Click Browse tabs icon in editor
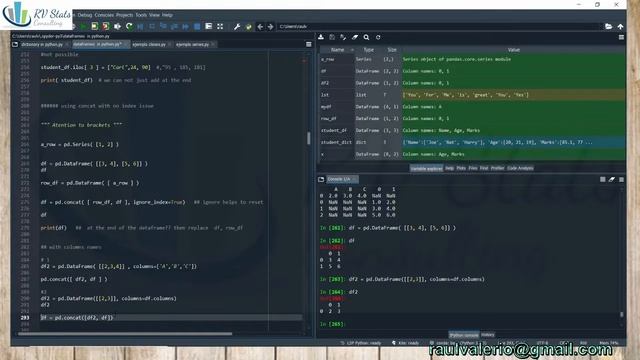The image size is (640, 360). pos(15,44)
